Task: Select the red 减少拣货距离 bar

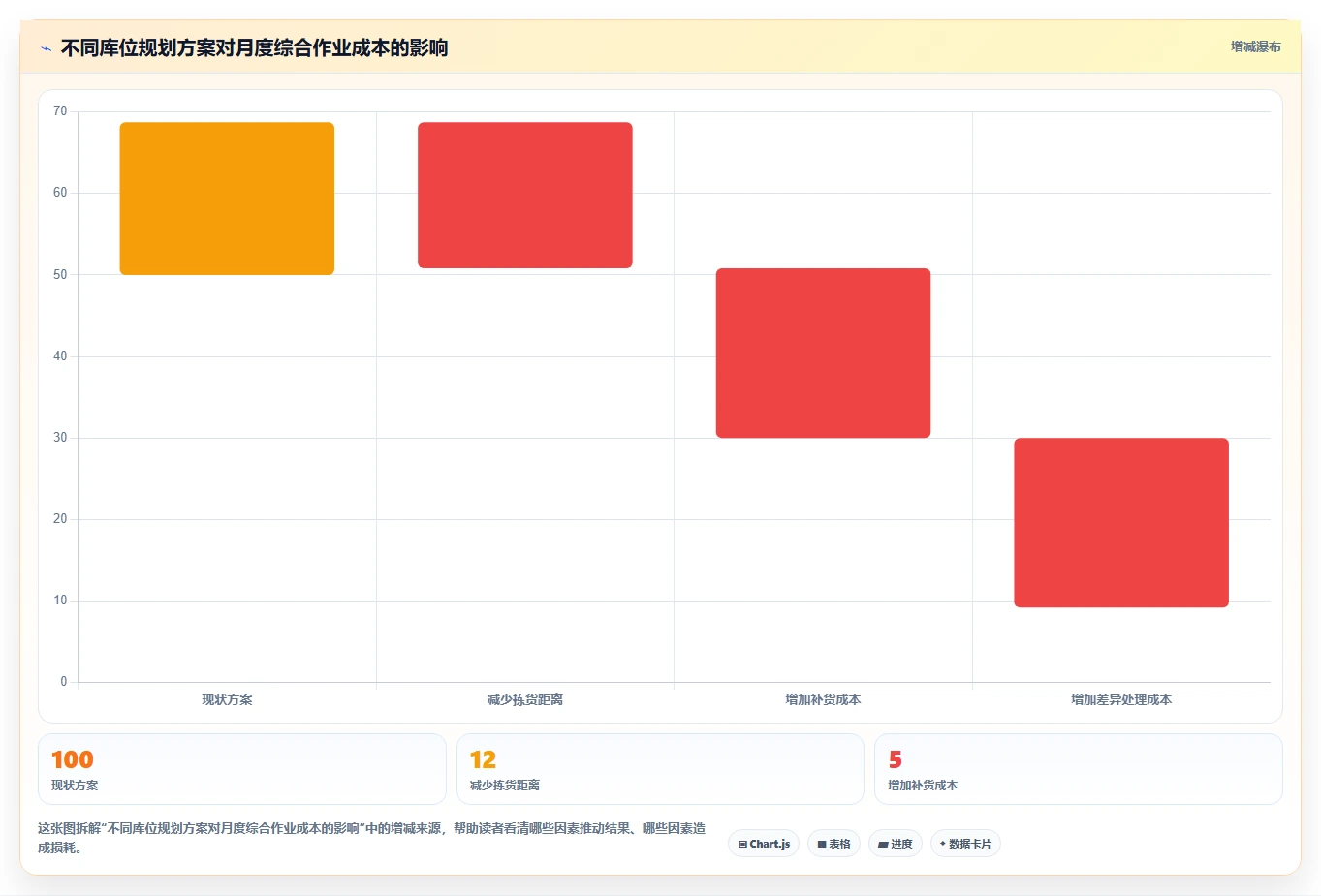Action: (x=525, y=196)
